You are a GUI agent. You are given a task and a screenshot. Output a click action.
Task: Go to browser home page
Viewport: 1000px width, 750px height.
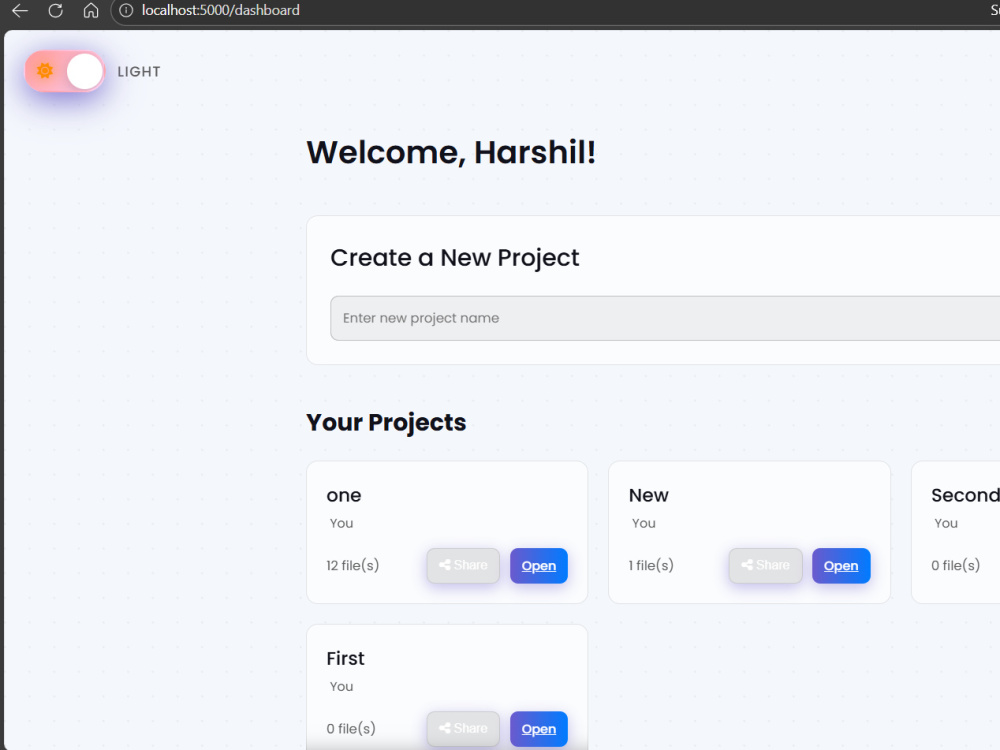tap(91, 10)
